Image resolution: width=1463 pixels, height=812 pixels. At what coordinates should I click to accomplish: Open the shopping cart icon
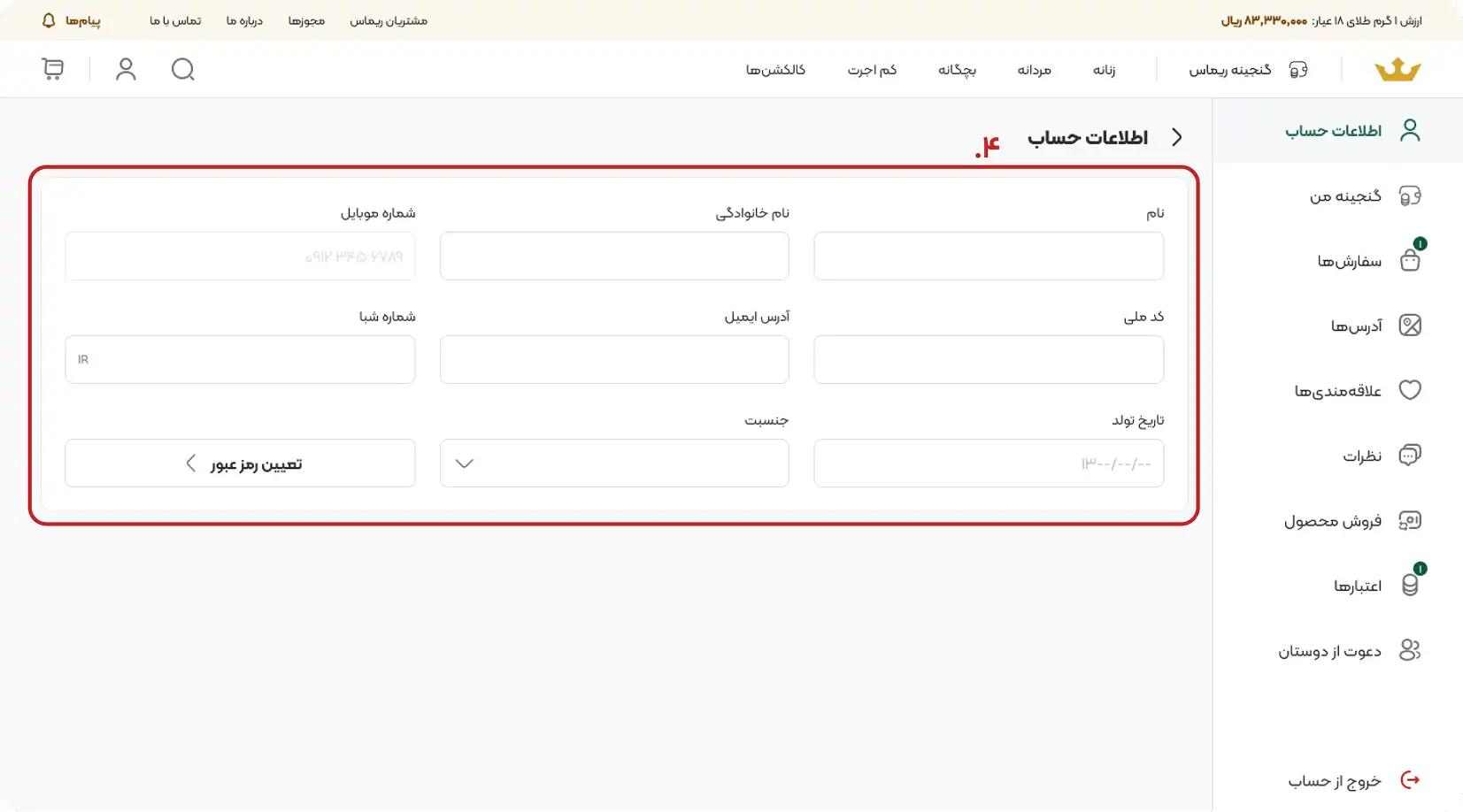point(52,69)
